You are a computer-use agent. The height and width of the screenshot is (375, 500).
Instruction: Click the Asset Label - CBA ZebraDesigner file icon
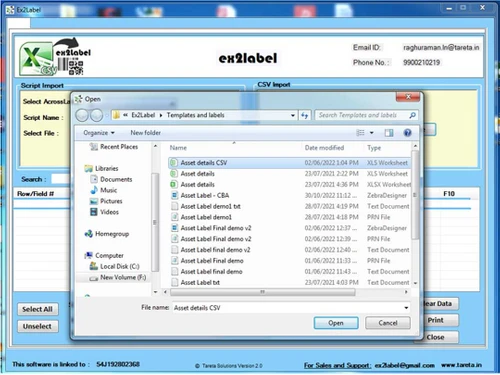point(174,195)
